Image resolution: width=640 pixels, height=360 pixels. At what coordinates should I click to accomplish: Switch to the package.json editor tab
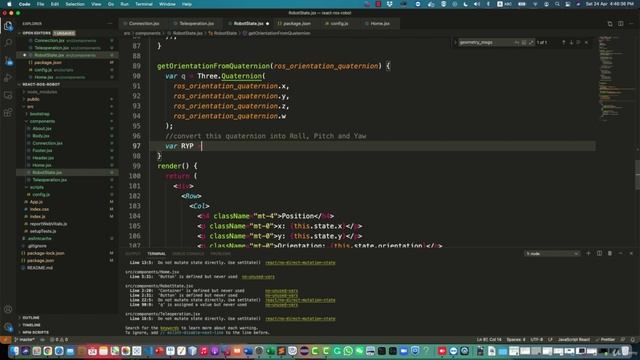296,24
